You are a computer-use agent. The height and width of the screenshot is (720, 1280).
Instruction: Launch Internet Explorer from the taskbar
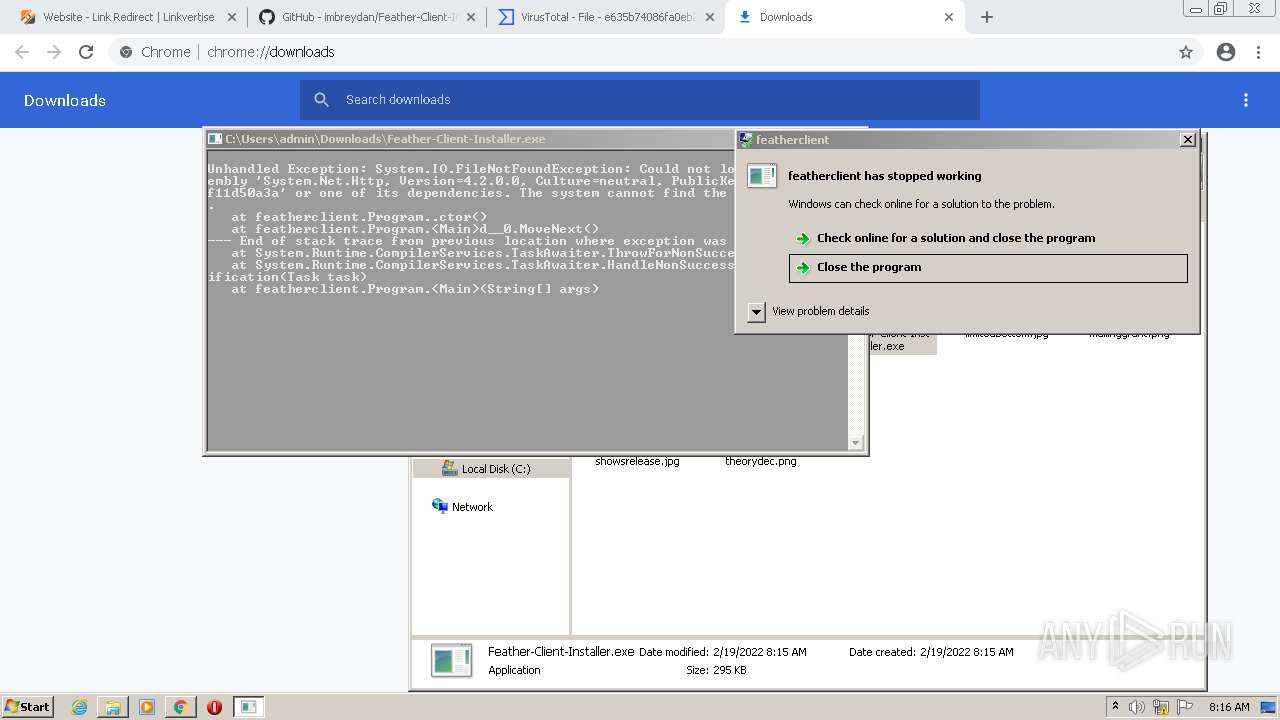tap(79, 707)
